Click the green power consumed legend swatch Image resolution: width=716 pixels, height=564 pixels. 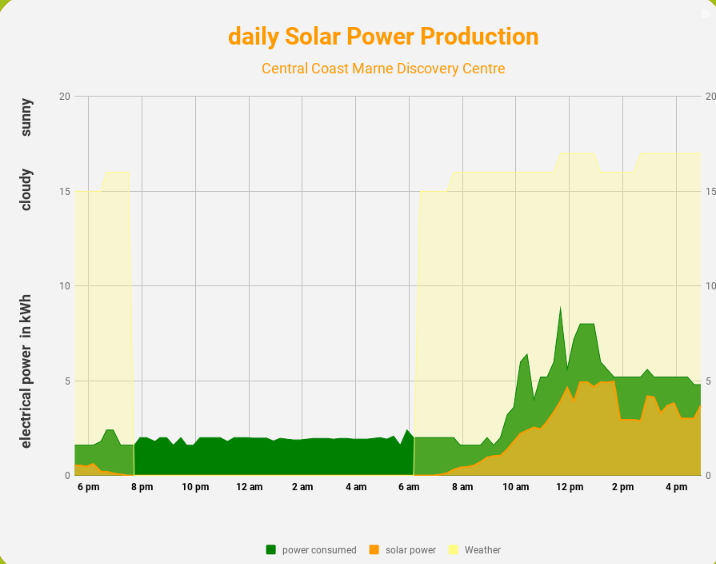271,549
